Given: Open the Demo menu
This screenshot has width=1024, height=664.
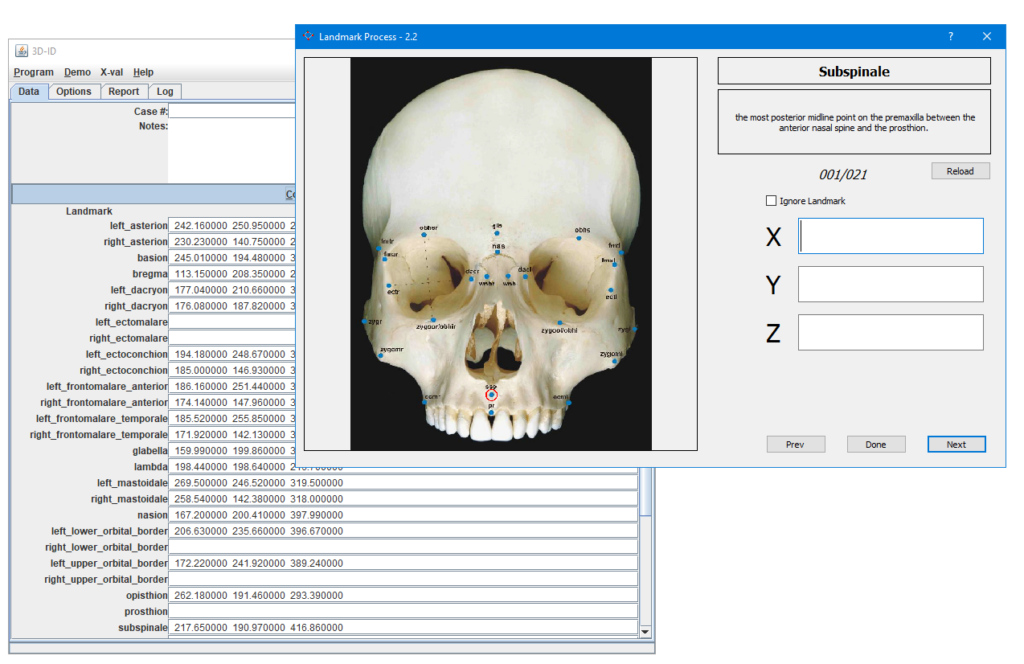Looking at the screenshot, I should (77, 71).
